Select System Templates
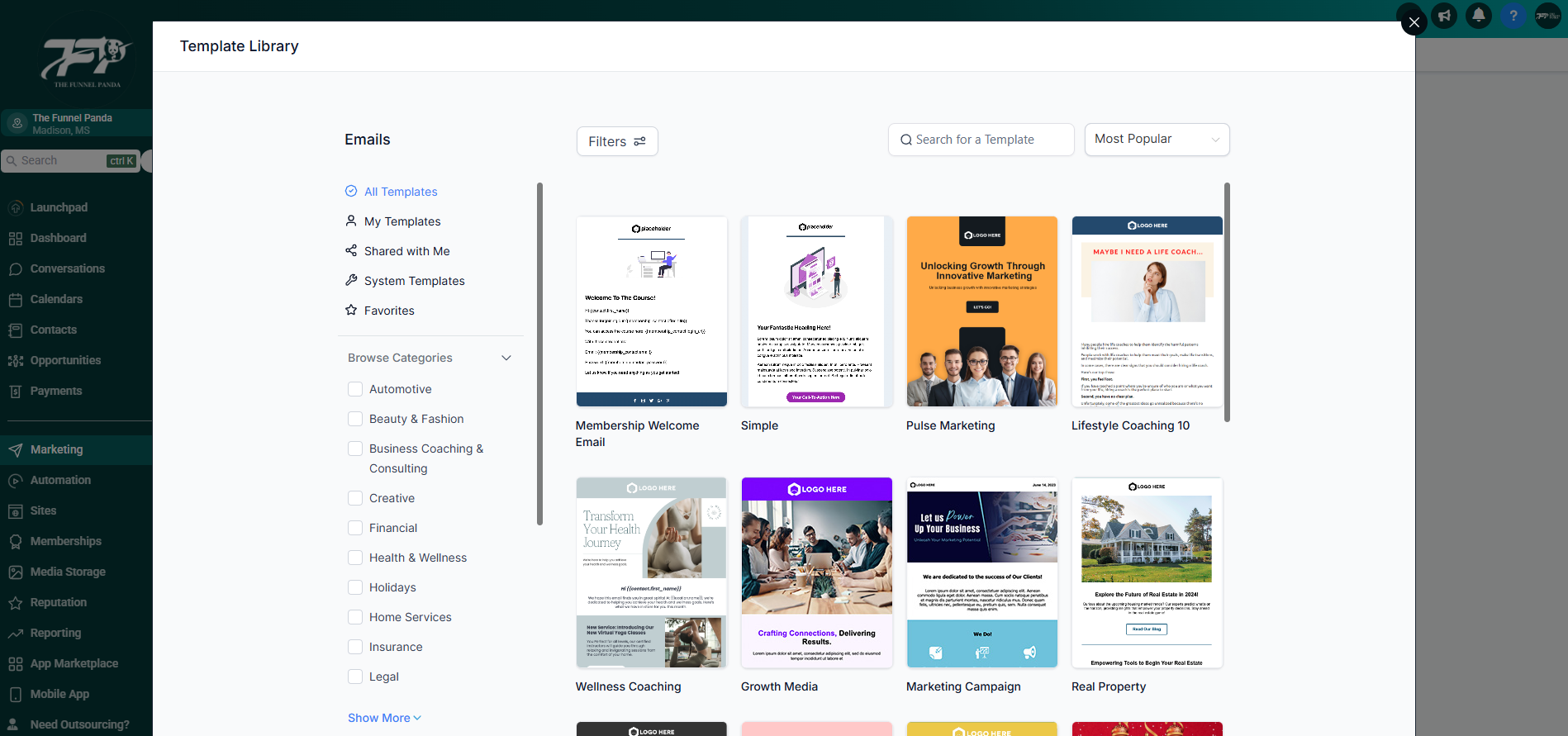The width and height of the screenshot is (1568, 736). click(405, 281)
